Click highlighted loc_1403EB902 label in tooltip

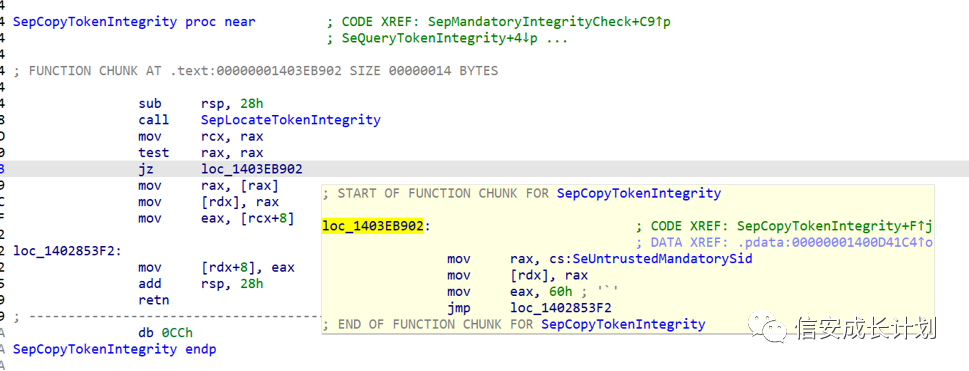(x=373, y=226)
